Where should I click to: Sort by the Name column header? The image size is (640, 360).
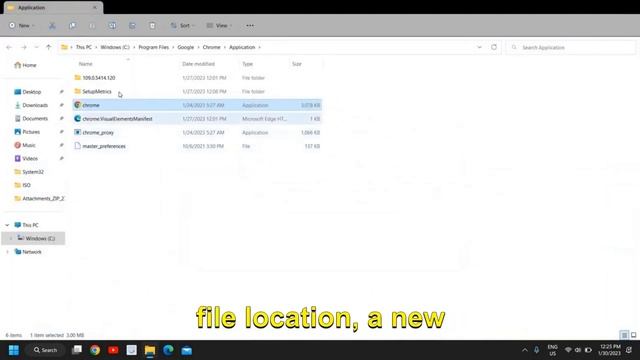pyautogui.click(x=86, y=64)
